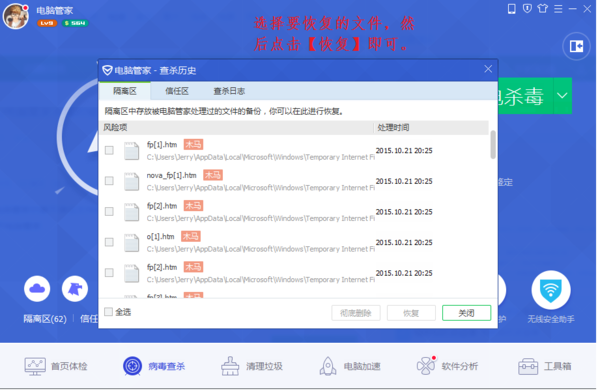The width and height of the screenshot is (600, 391).
Task: Open the user avatar profile
Action: pyautogui.click(x=16, y=16)
